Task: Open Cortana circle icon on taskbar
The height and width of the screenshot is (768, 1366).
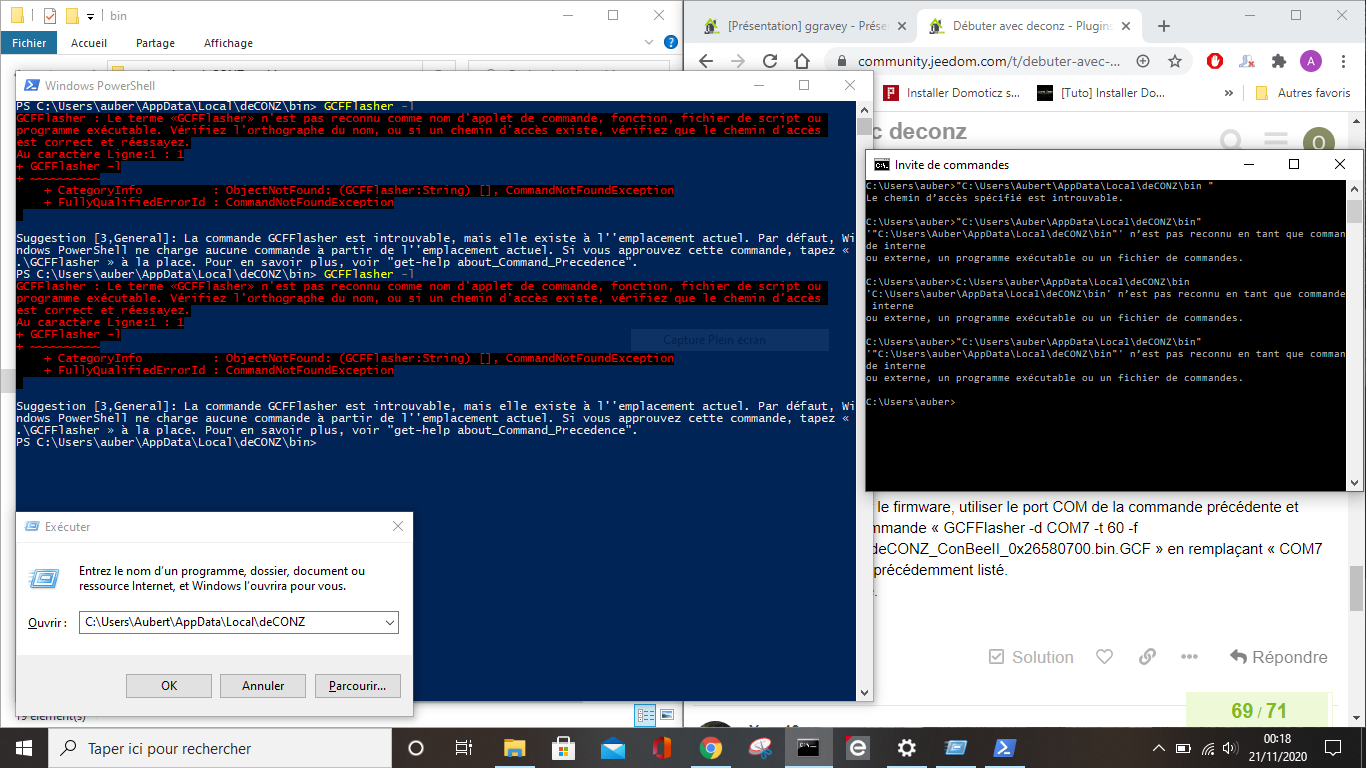Action: coord(416,748)
